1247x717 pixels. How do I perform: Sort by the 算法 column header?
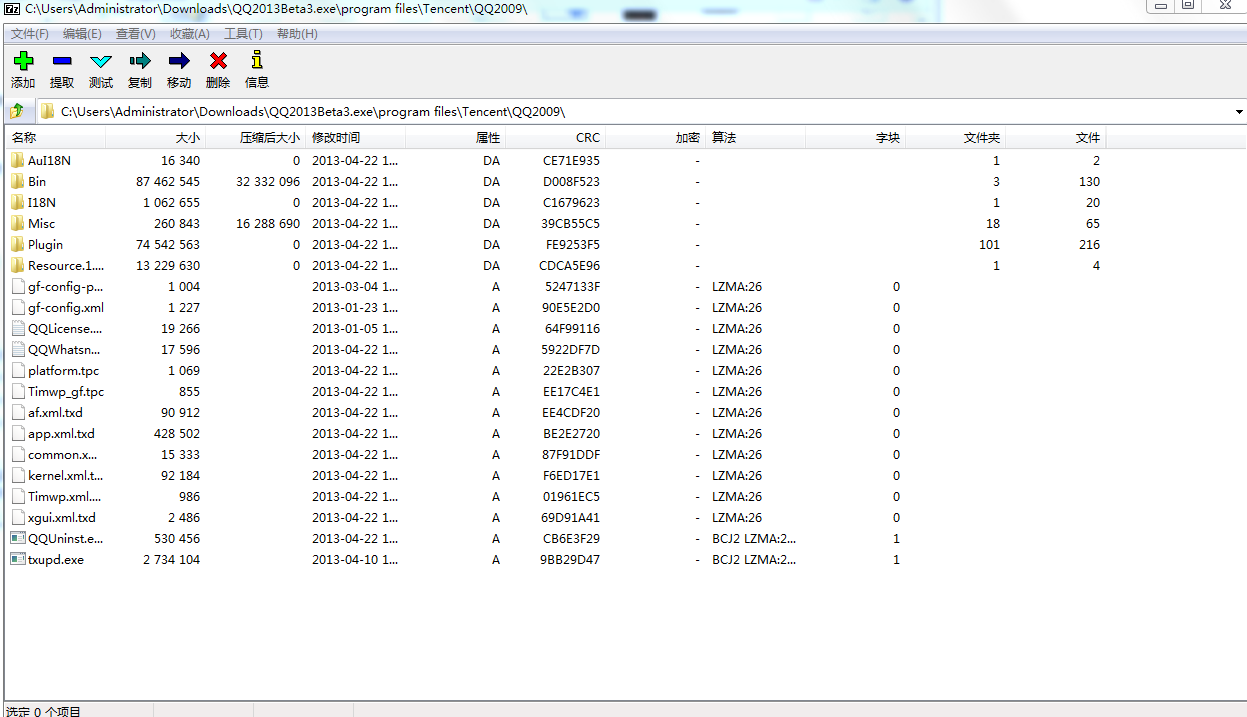[755, 138]
